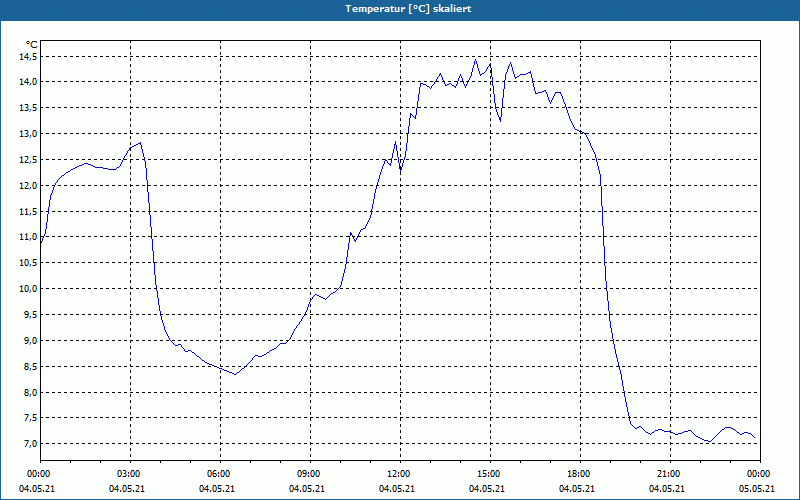The height and width of the screenshot is (500, 800).
Task: Click the '12,0' temperature tick label
Action: point(28,186)
